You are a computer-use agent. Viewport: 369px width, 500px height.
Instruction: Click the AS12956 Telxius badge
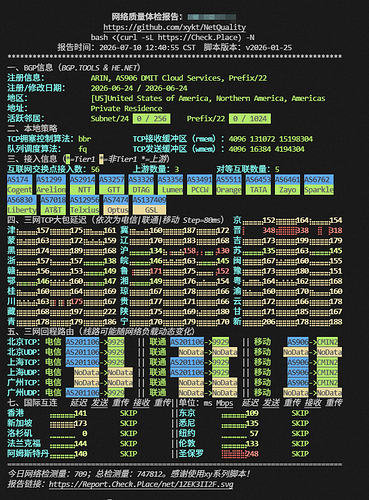point(85,205)
